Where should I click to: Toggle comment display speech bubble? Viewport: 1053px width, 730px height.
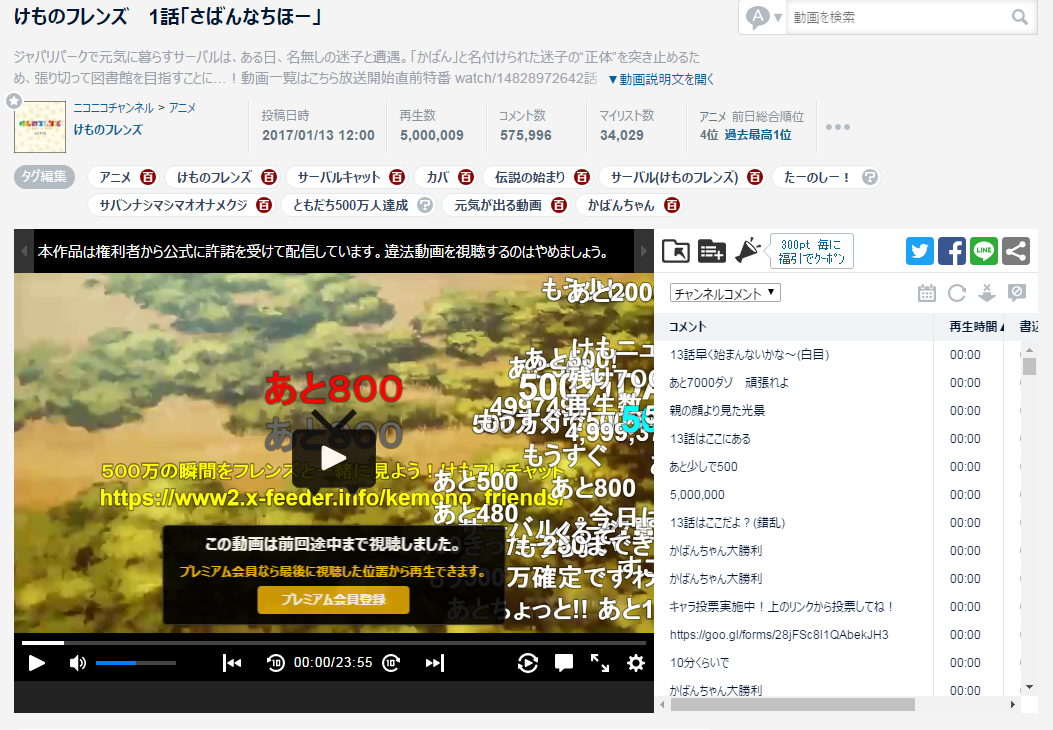point(564,664)
